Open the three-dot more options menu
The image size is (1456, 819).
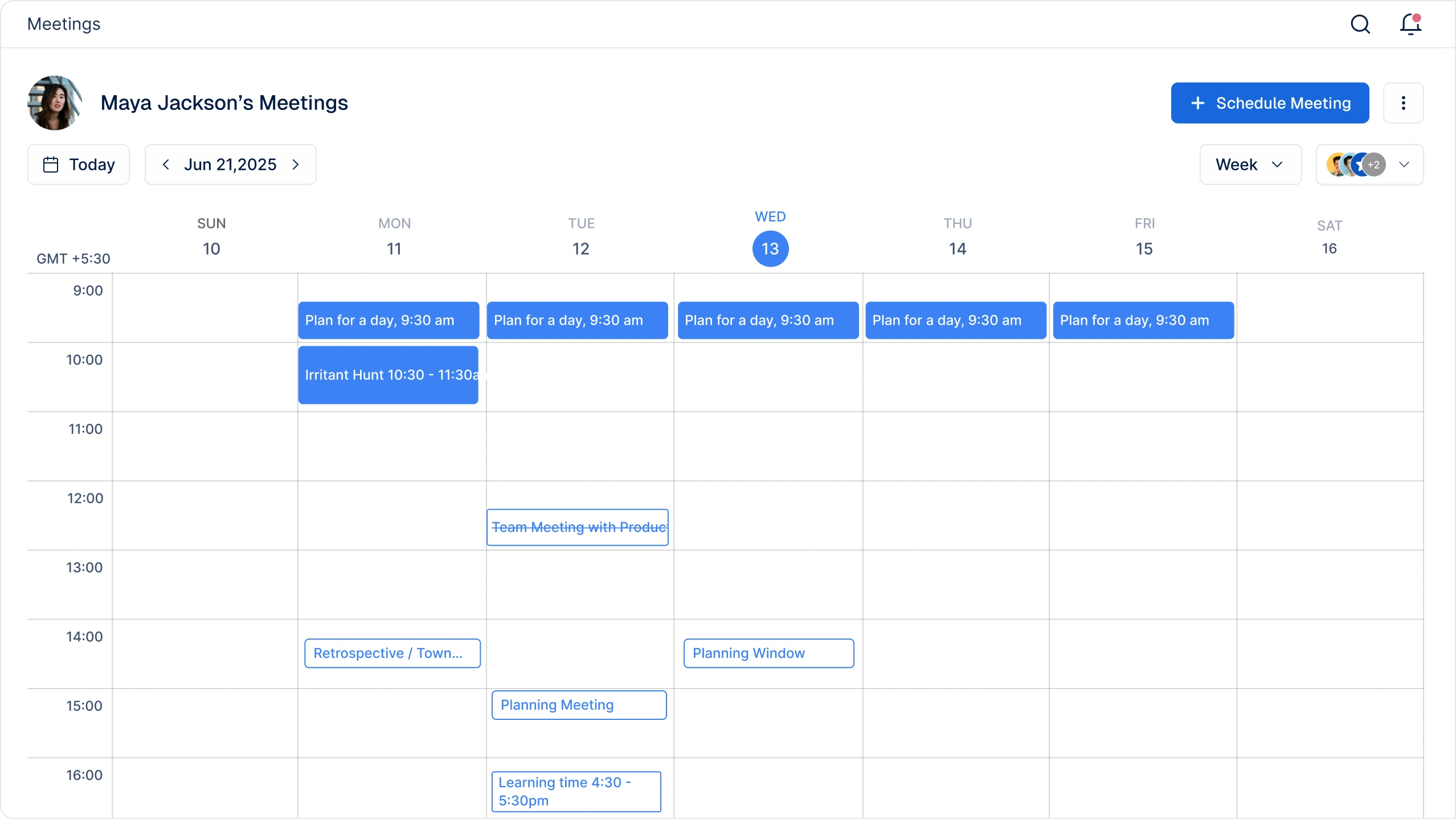[x=1403, y=103]
